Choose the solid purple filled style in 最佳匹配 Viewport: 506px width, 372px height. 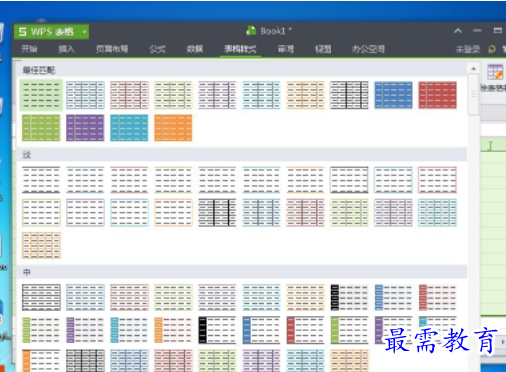pyautogui.click(x=85, y=128)
